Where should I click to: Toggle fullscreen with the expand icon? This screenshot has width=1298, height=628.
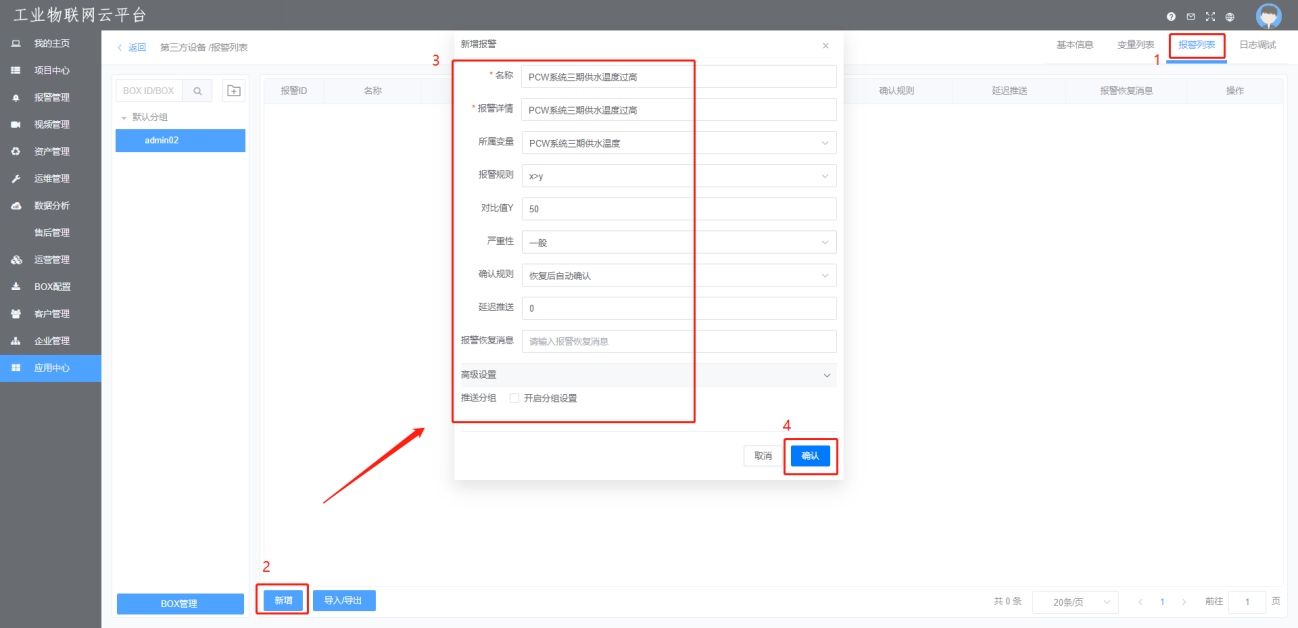pos(1210,17)
